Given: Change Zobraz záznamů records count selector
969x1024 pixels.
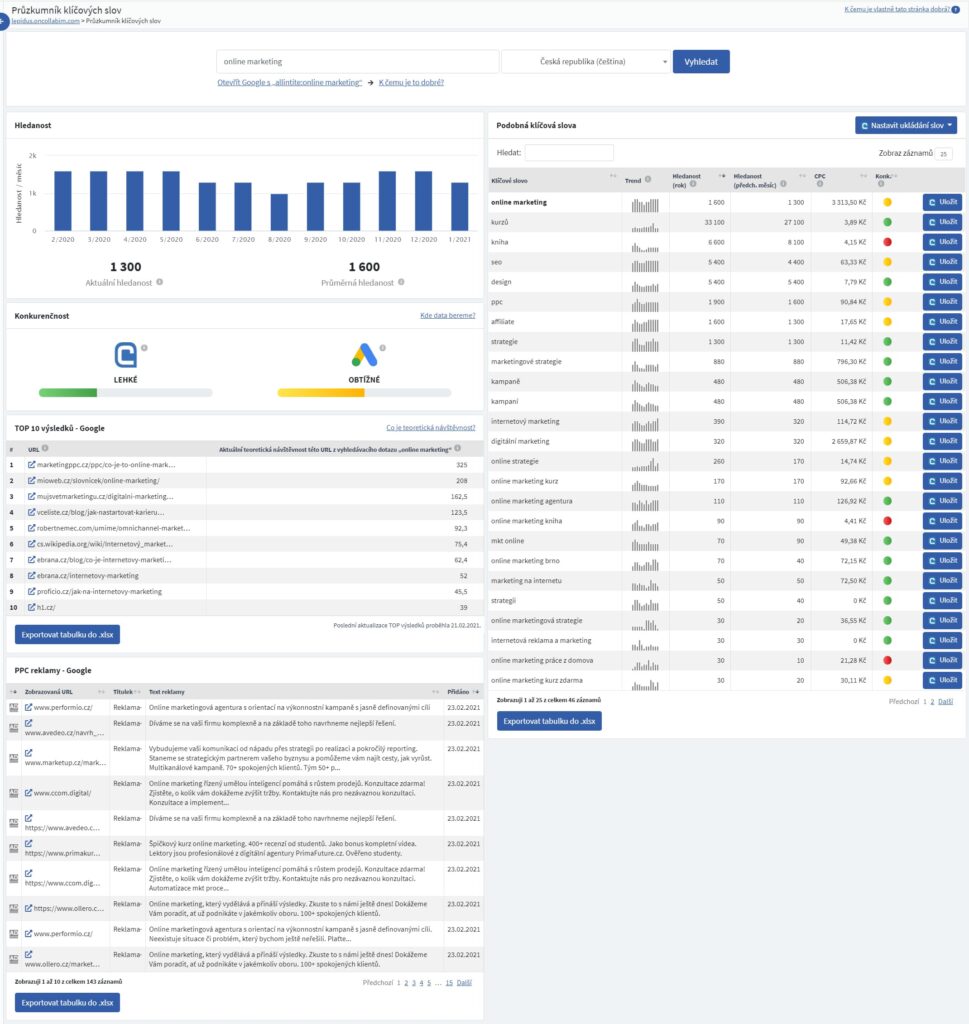Looking at the screenshot, I should tap(943, 153).
